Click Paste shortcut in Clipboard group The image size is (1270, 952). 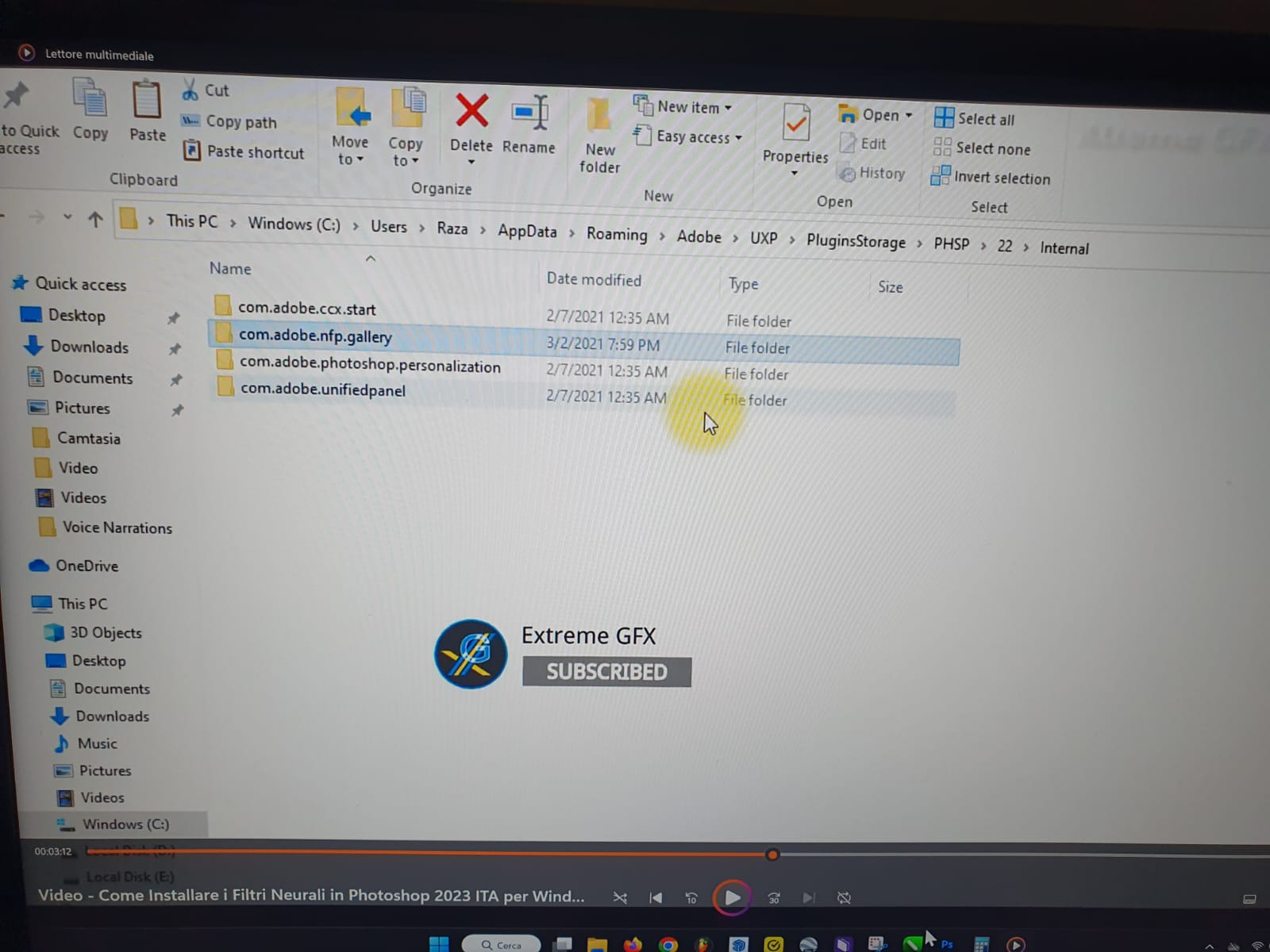tap(244, 152)
